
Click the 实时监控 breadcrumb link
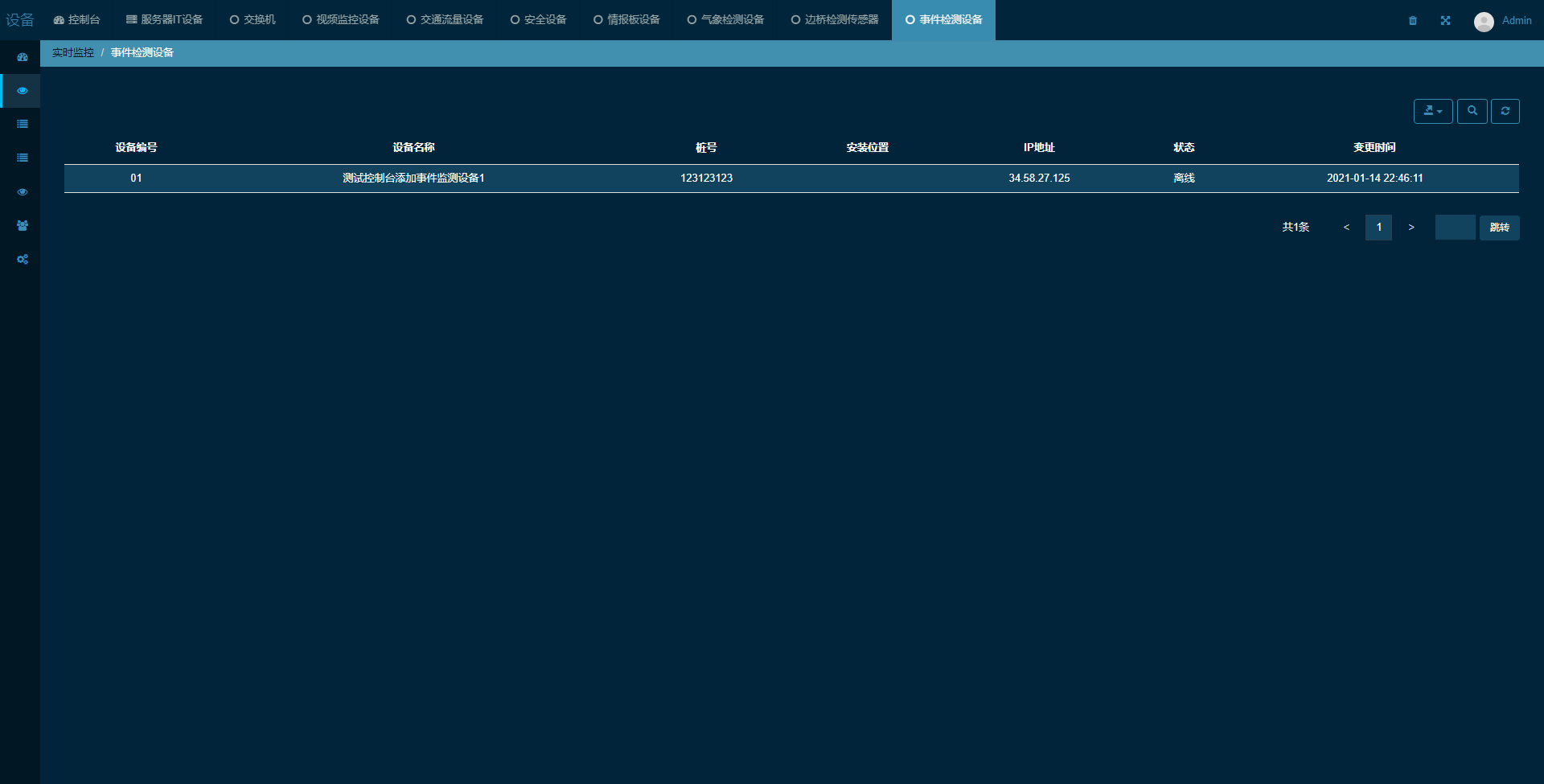(x=73, y=53)
